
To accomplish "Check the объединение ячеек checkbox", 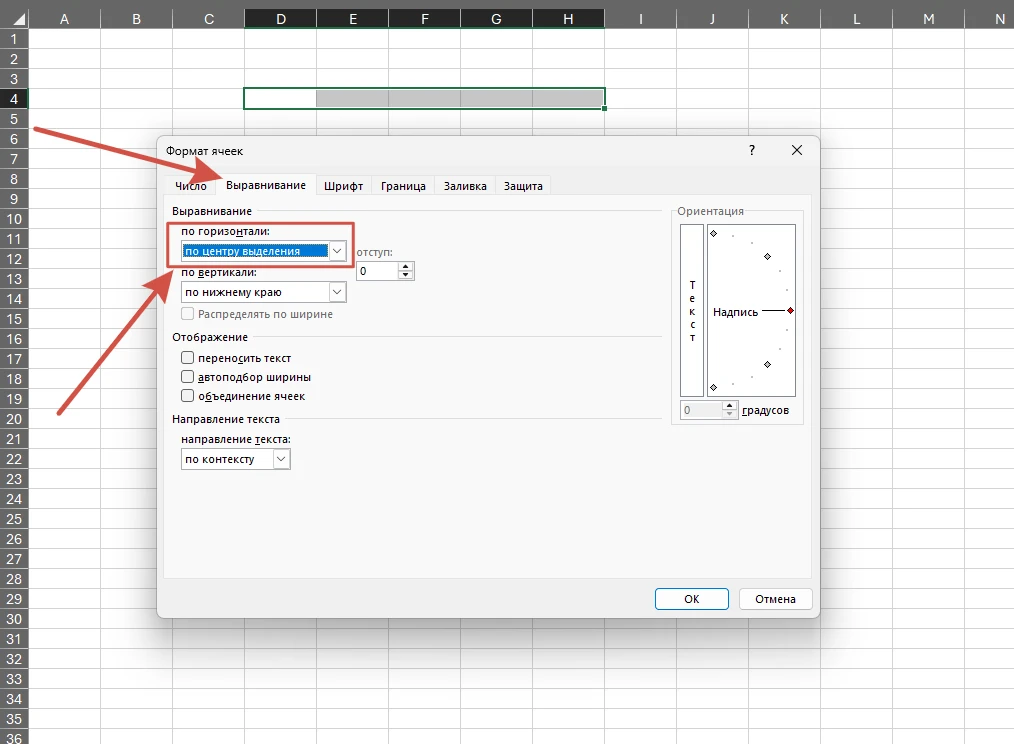I will point(188,396).
